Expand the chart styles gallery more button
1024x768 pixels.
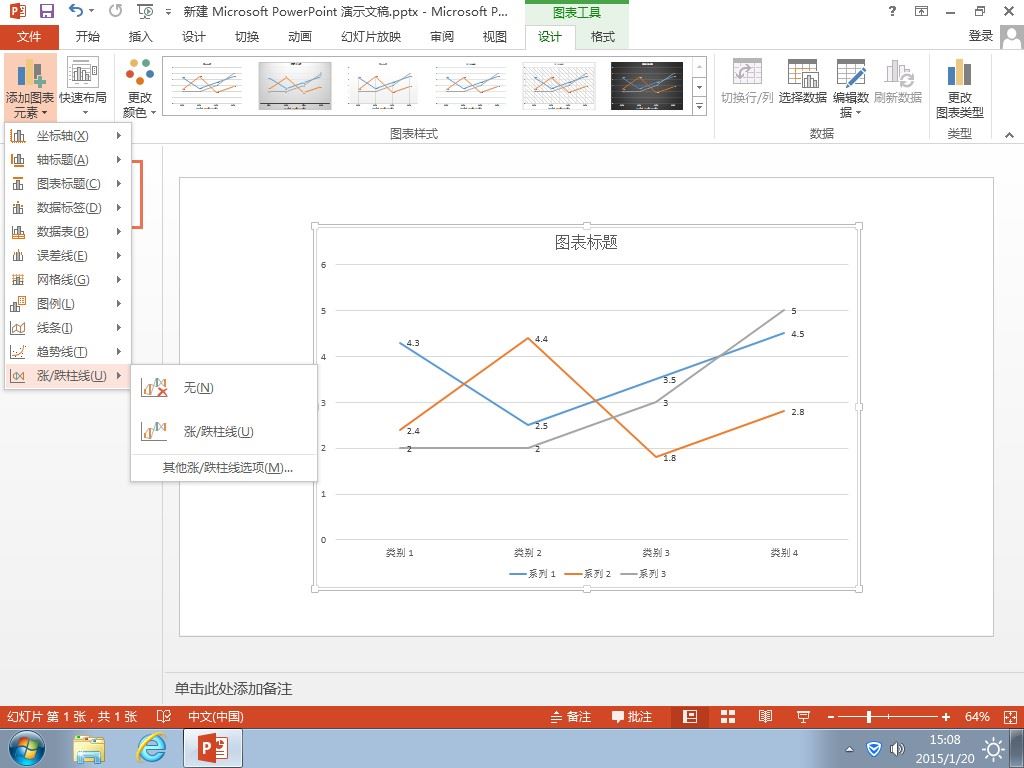click(x=699, y=106)
